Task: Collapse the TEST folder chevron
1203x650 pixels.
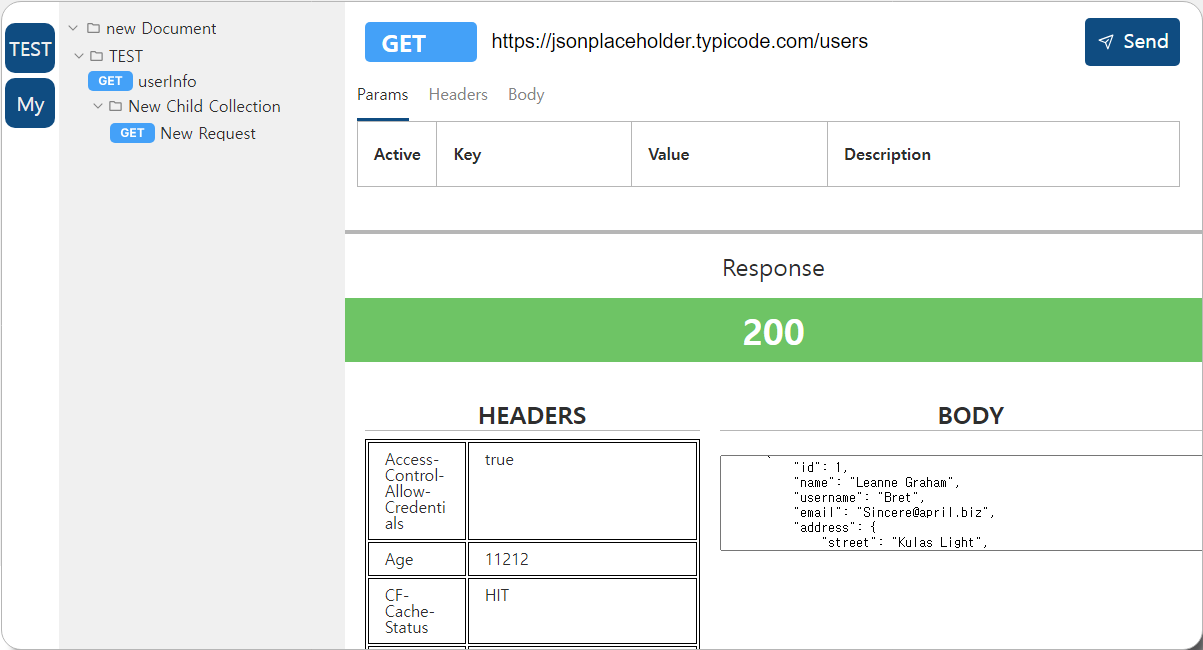Action: [x=79, y=56]
